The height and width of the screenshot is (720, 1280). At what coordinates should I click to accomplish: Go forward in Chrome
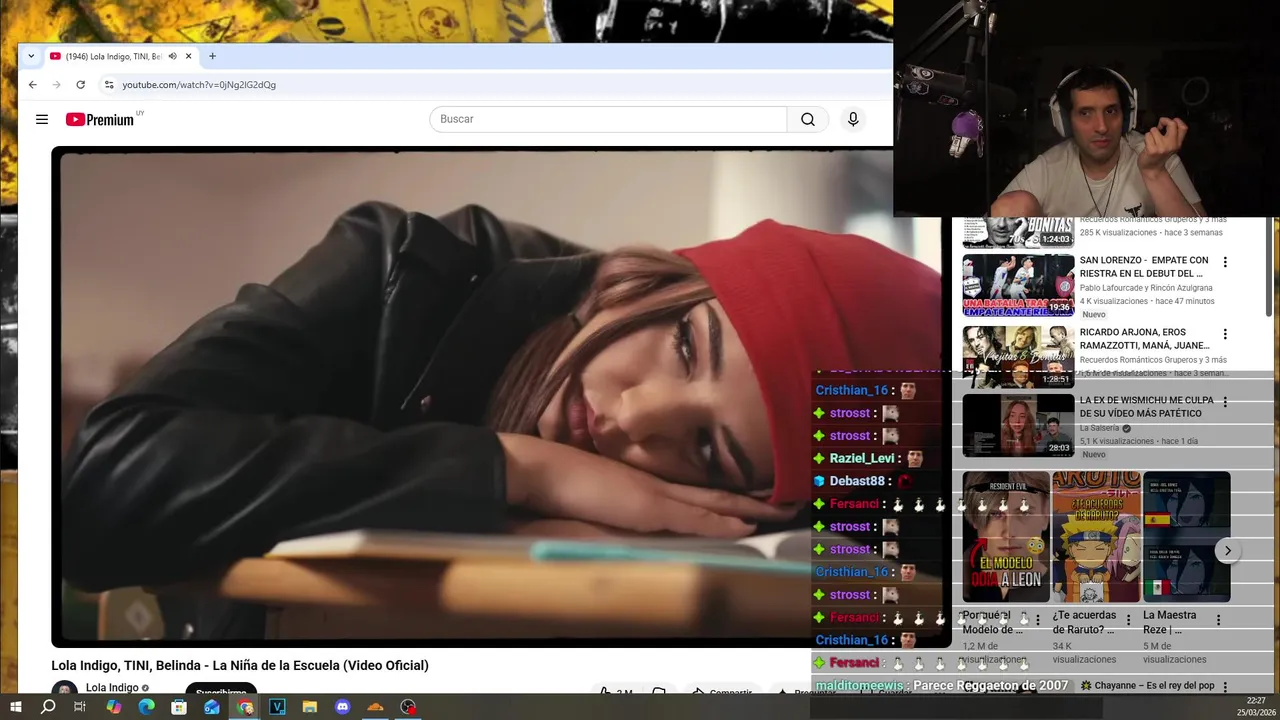[57, 85]
